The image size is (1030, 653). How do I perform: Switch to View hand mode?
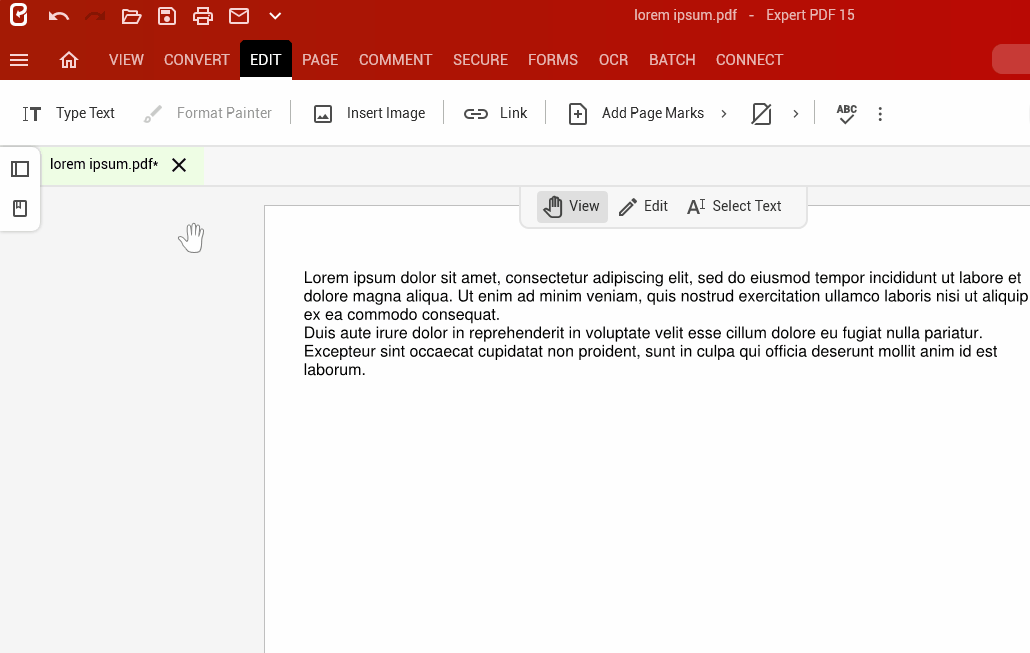point(572,206)
